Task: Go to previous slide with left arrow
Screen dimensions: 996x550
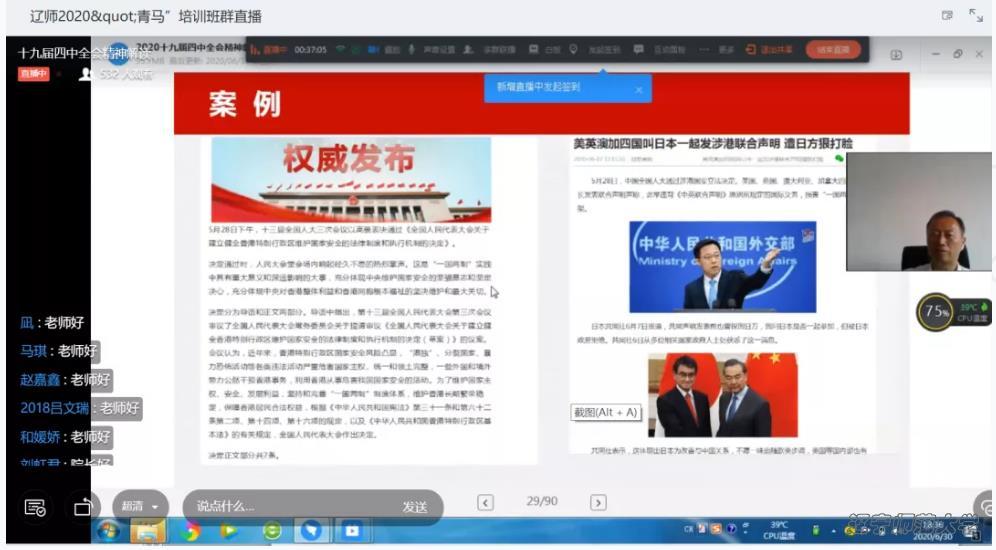Action: pos(485,503)
